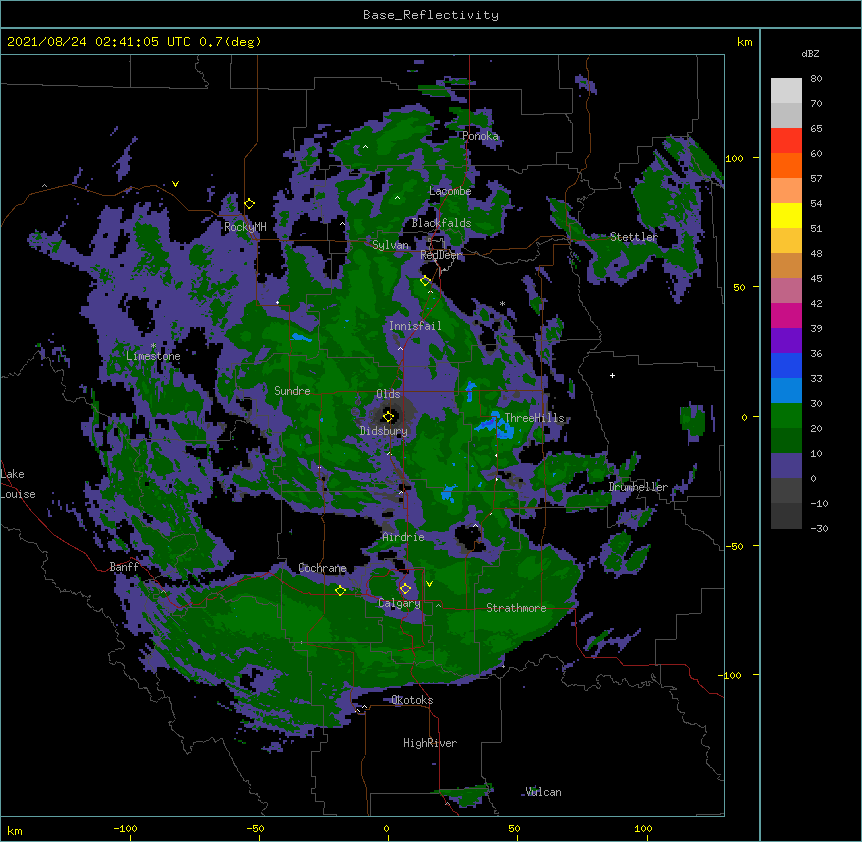The width and height of the screenshot is (862, 842).
Task: Select the Olds city label
Action: 388,394
